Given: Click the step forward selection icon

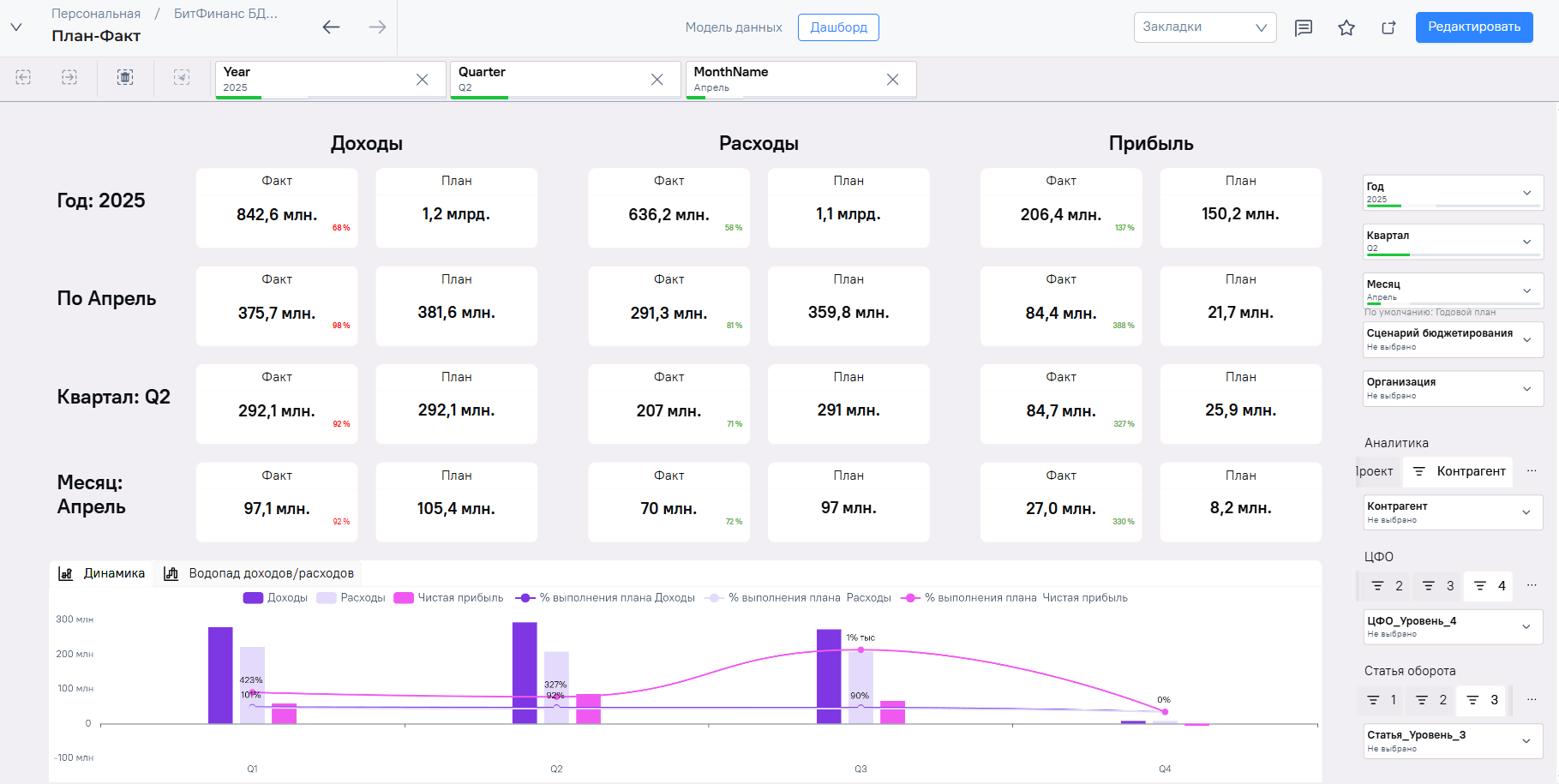Looking at the screenshot, I should [x=69, y=77].
